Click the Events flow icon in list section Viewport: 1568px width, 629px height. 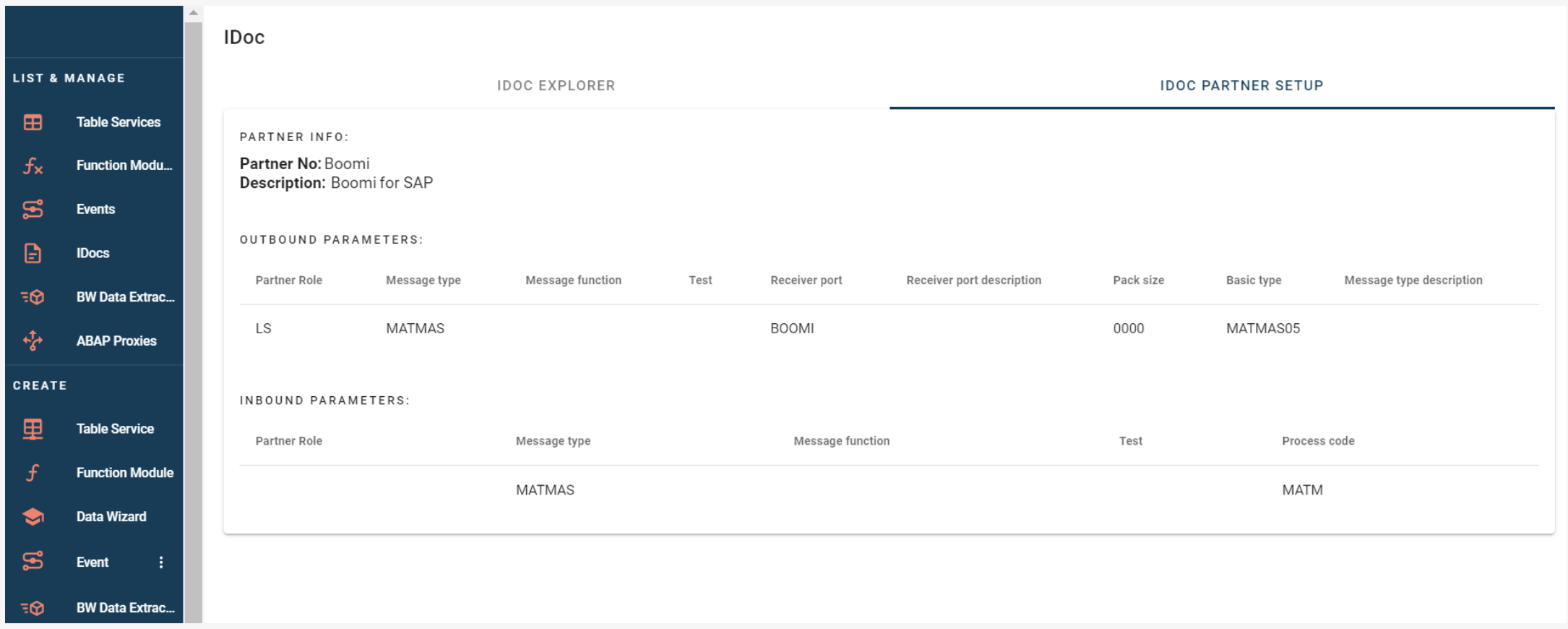pyautogui.click(x=33, y=210)
